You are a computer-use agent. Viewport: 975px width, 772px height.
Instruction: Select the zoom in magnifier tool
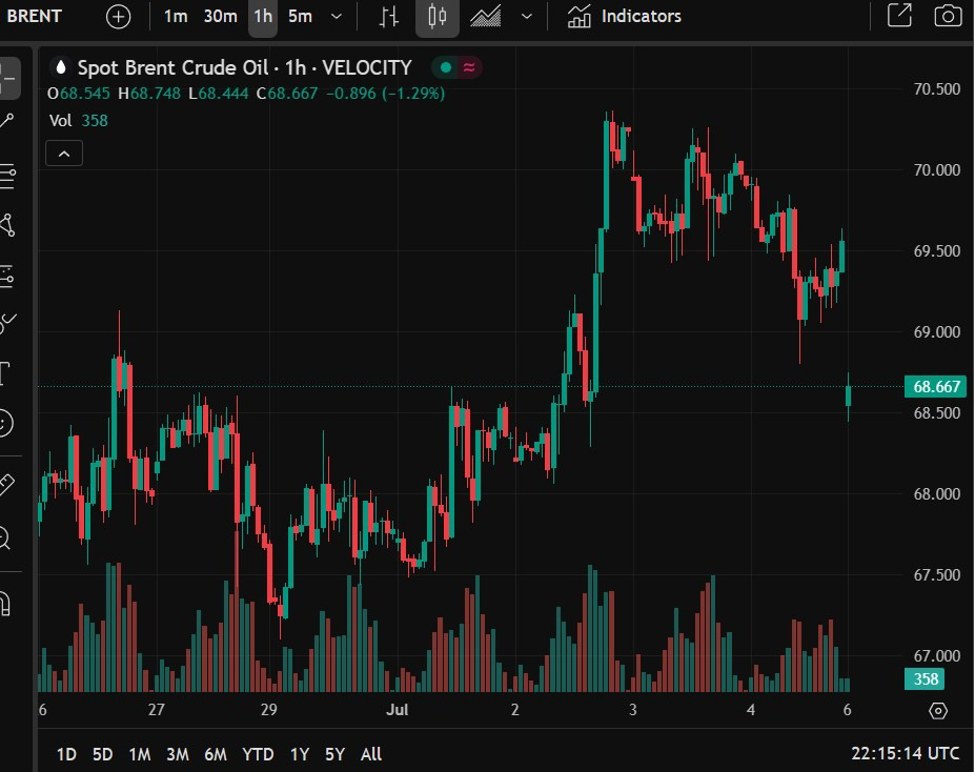point(5,538)
